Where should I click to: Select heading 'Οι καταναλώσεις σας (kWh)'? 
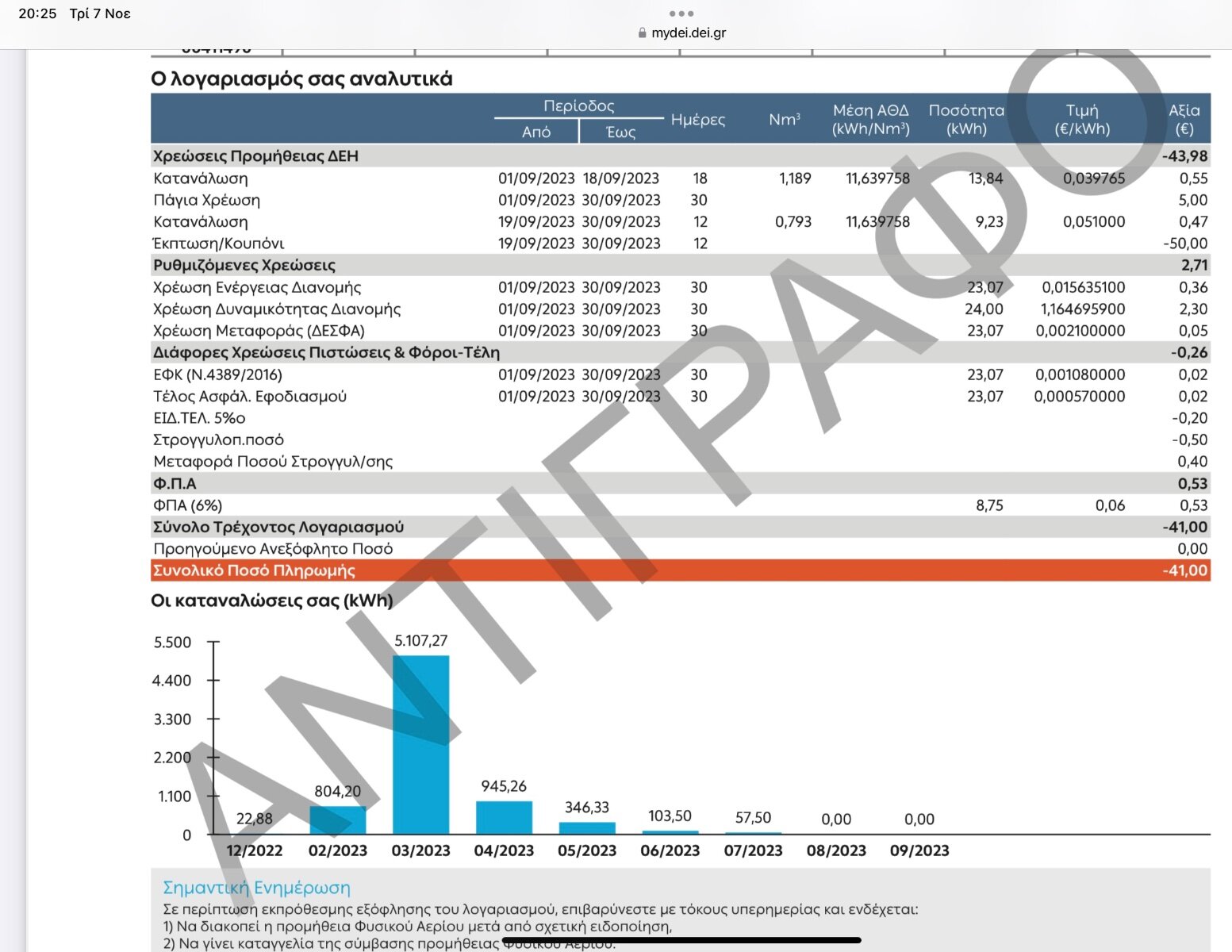[272, 601]
